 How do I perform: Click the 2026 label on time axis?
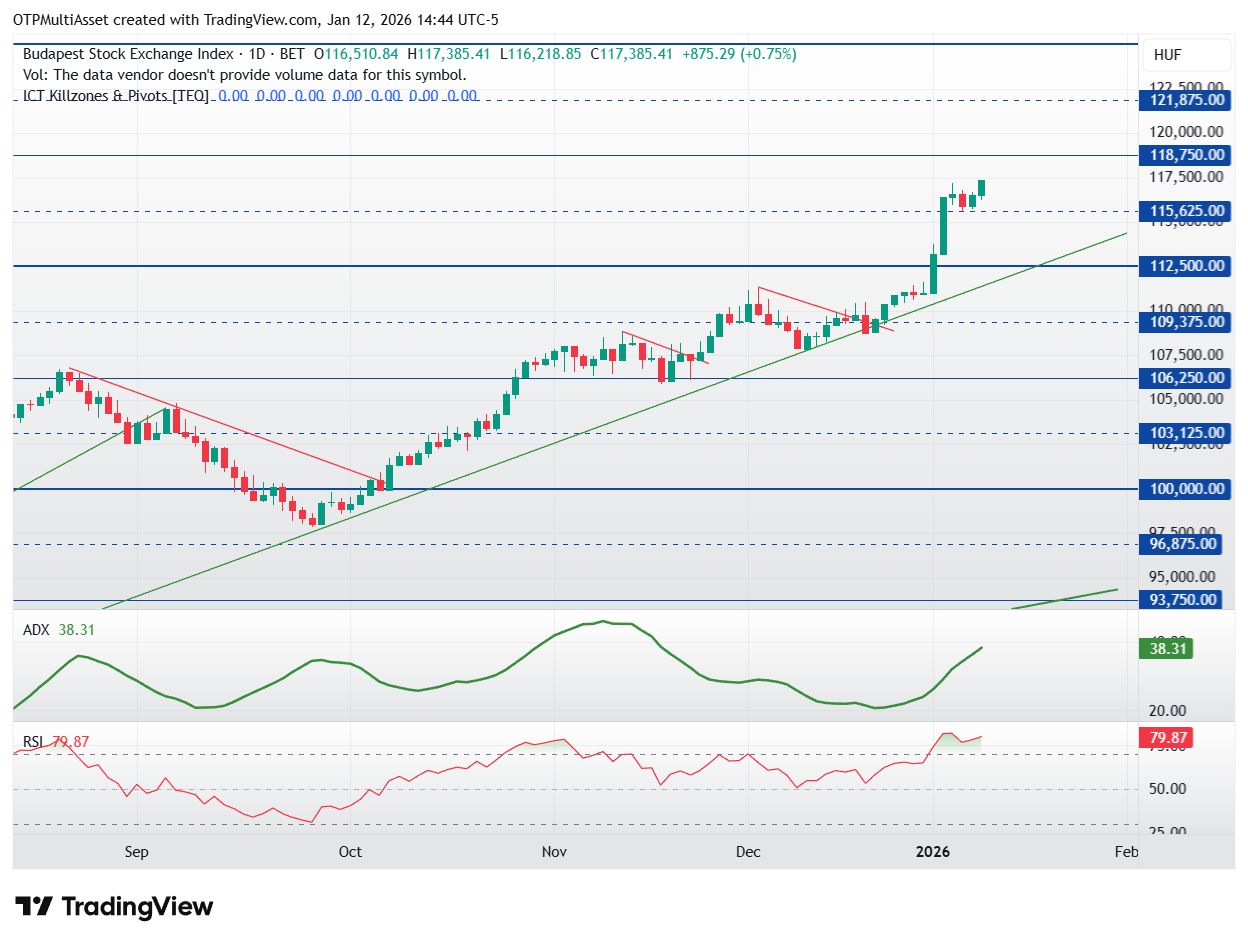(x=933, y=852)
